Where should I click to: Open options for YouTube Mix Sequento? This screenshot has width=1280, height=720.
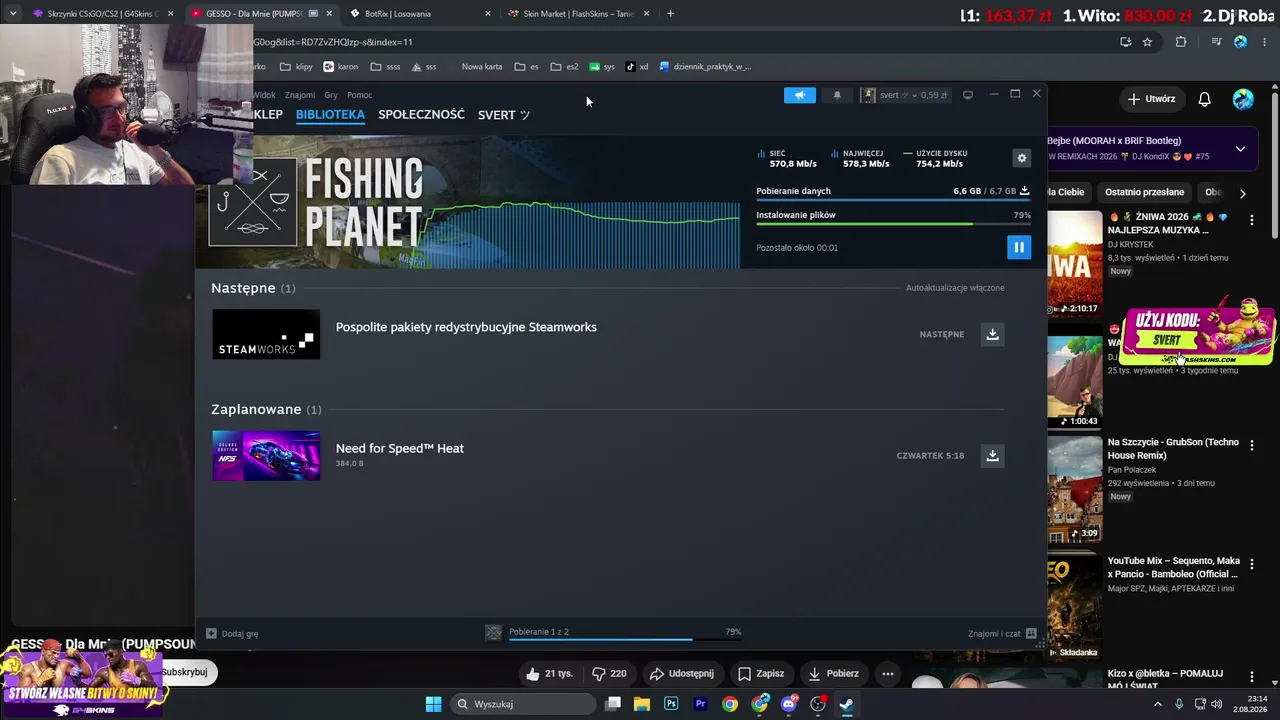(1251, 563)
